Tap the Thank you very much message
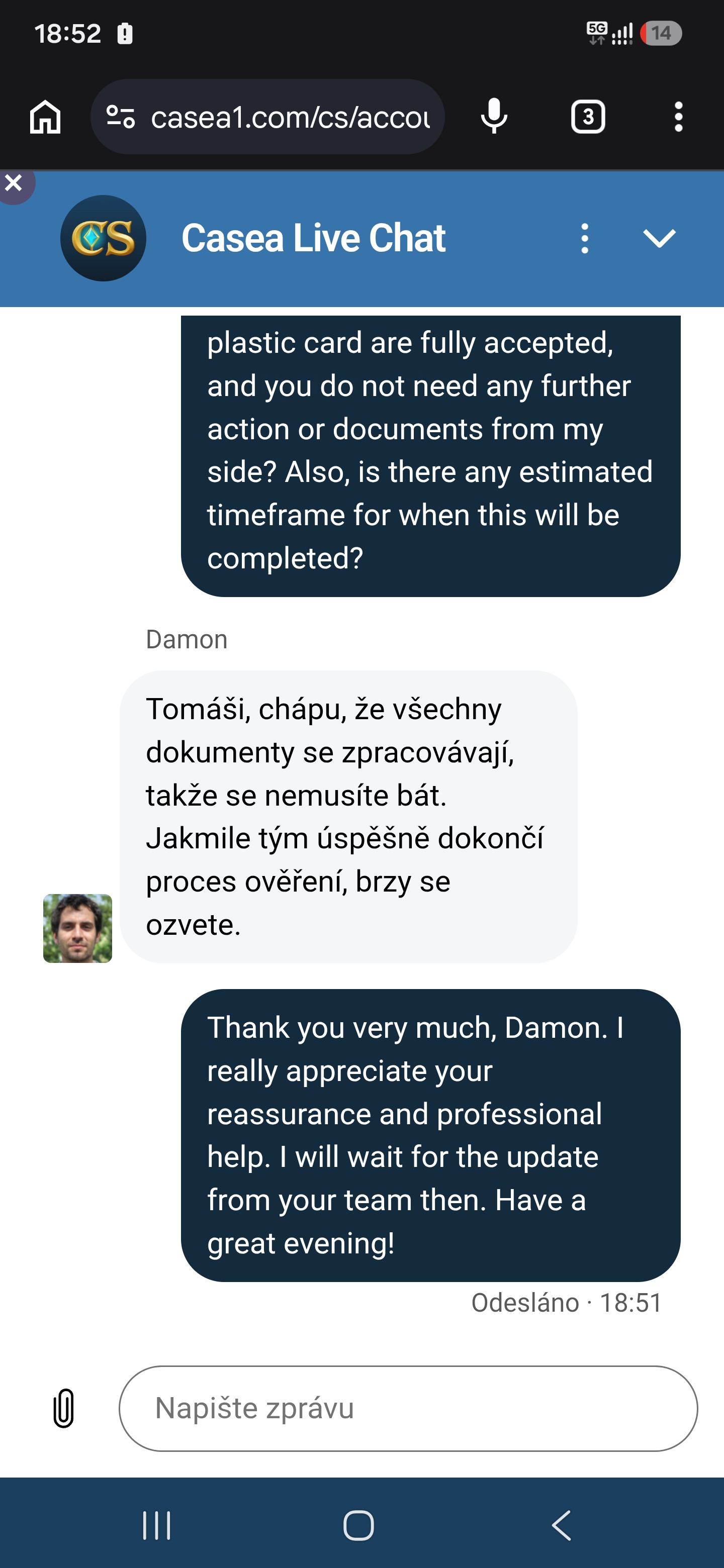Viewport: 724px width, 1568px height. pos(430,1135)
